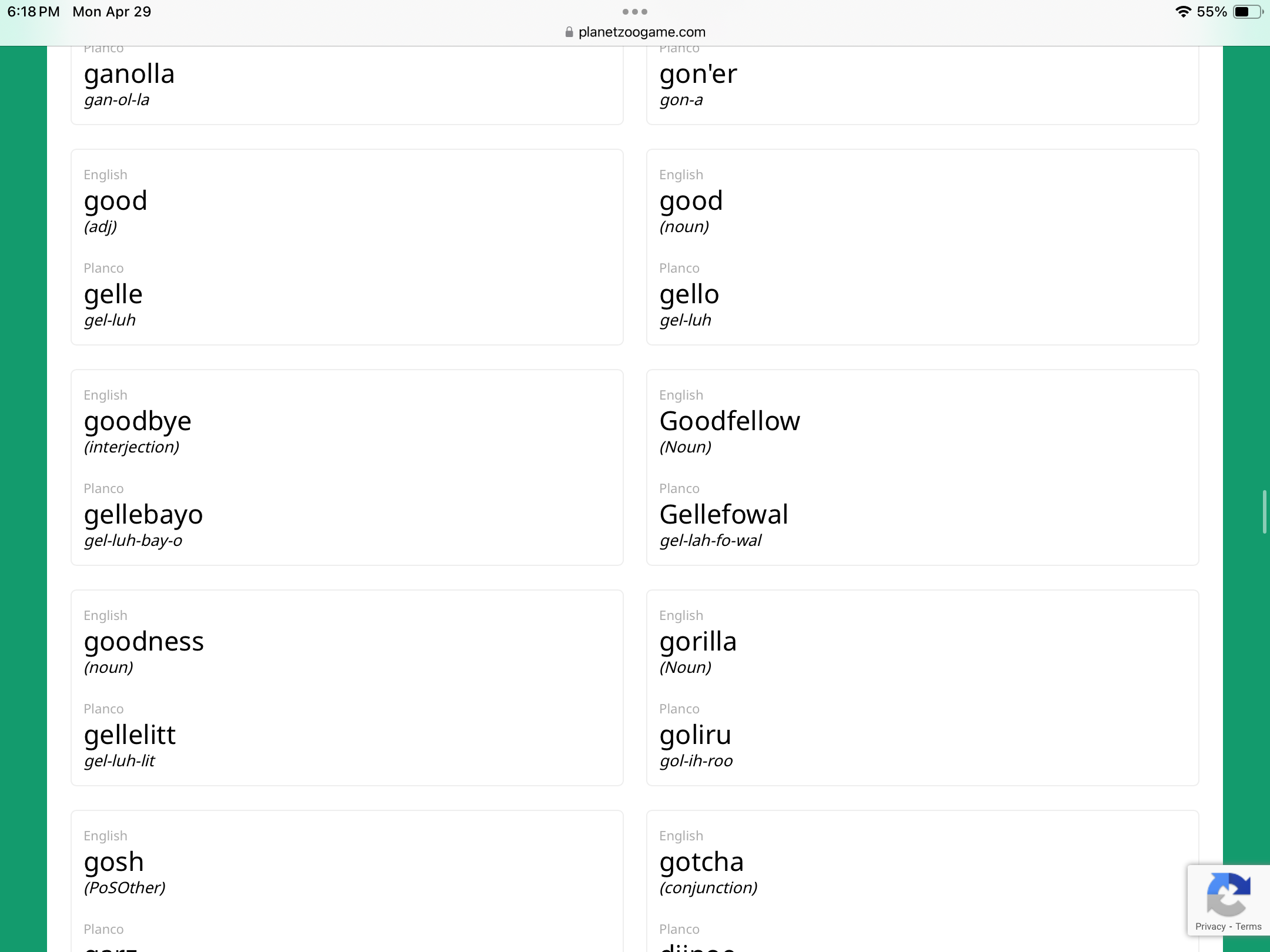Select the Planco word 'gellebayo'
The width and height of the screenshot is (1270, 952).
coord(143,515)
